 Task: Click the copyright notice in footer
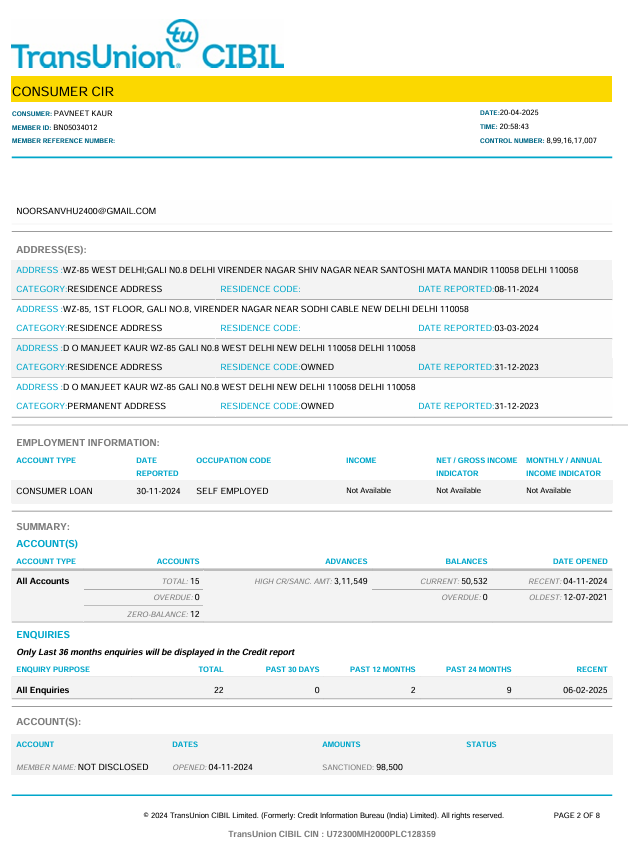tap(323, 816)
